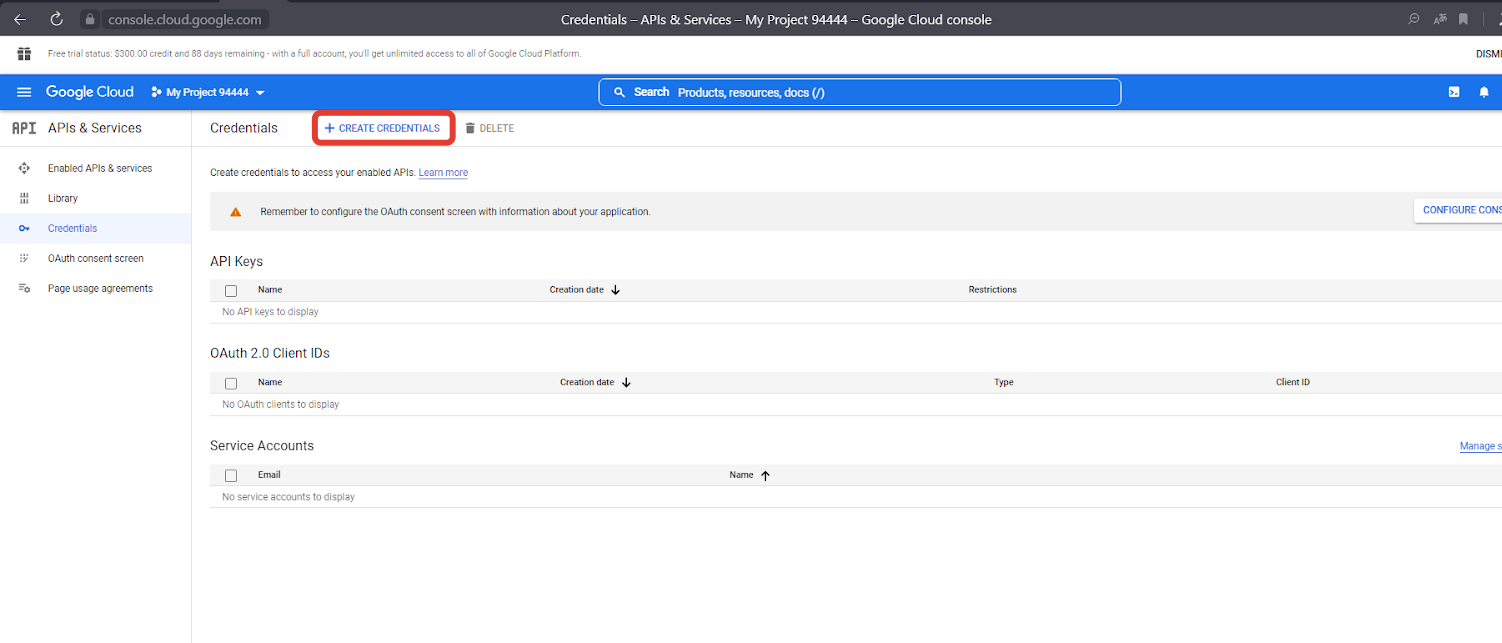Screen dimensions: 1502x643
Task: Click the Page usage agreements icon
Action: 24,288
